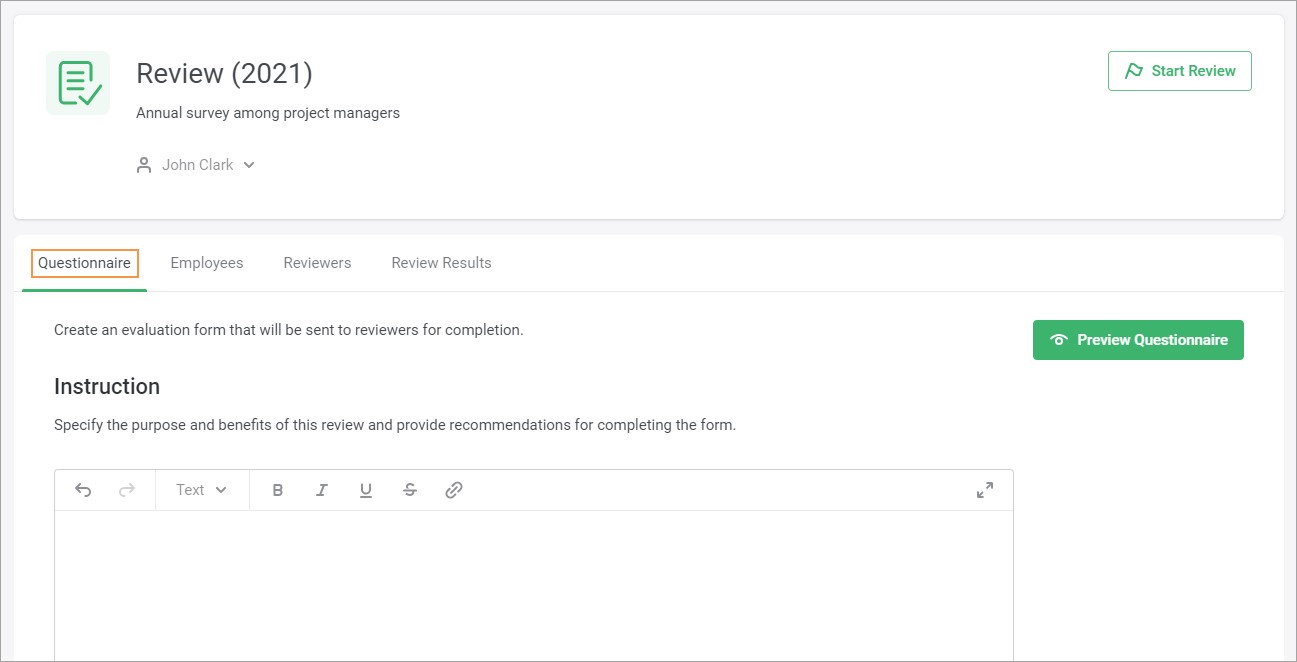Go to the Reviewers tab
Screen dimensions: 1297x662
[317, 263]
